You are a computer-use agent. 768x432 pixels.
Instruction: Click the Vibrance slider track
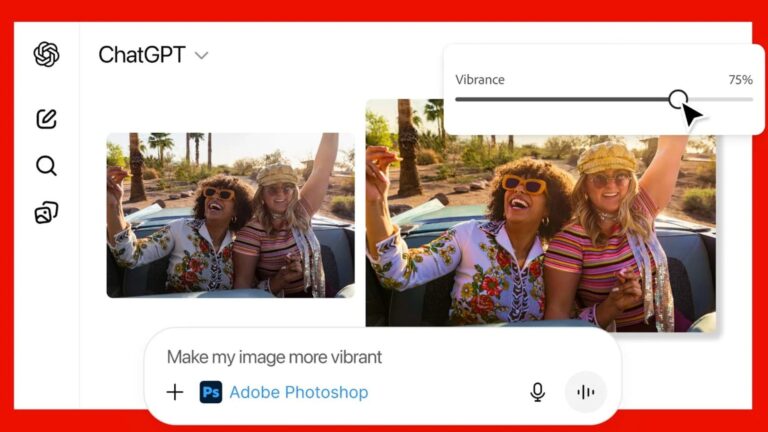(604, 99)
